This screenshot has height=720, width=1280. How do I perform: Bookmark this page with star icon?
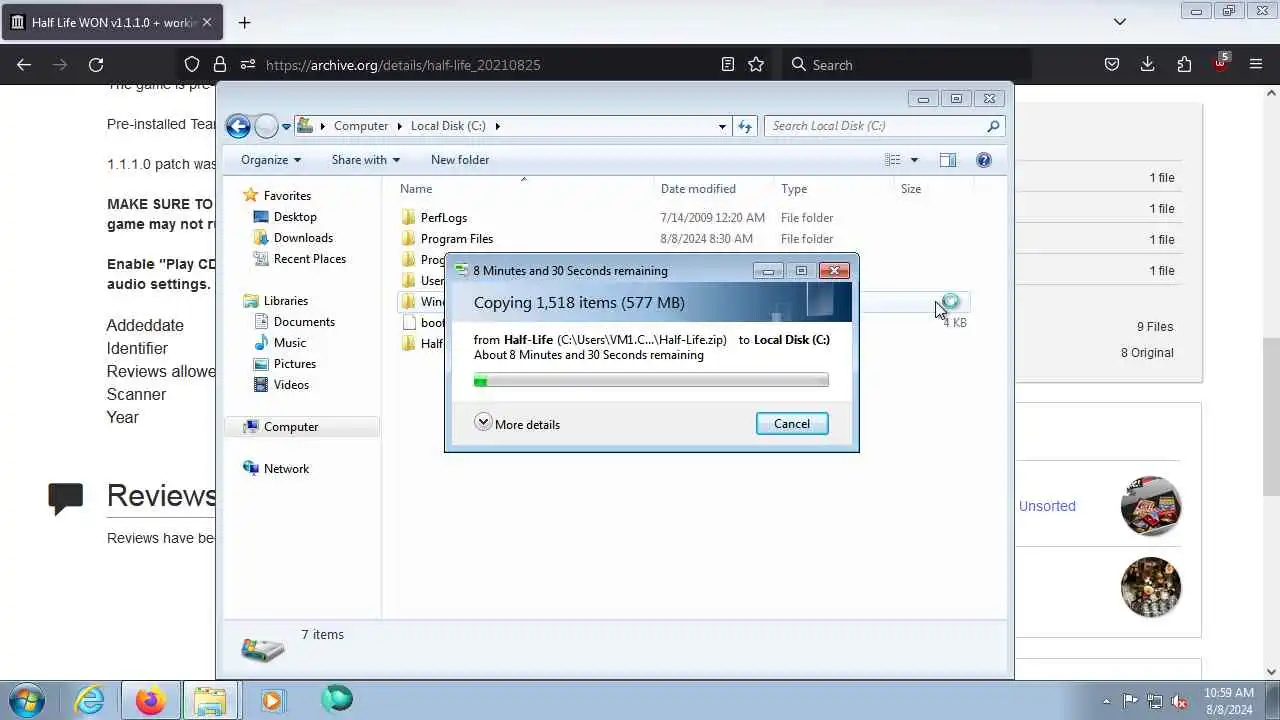coord(756,64)
